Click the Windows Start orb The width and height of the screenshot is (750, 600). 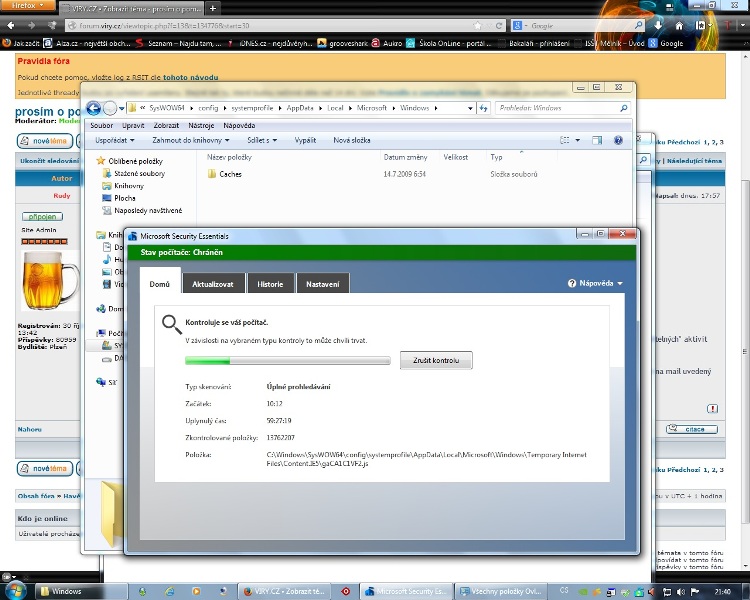coord(15,589)
